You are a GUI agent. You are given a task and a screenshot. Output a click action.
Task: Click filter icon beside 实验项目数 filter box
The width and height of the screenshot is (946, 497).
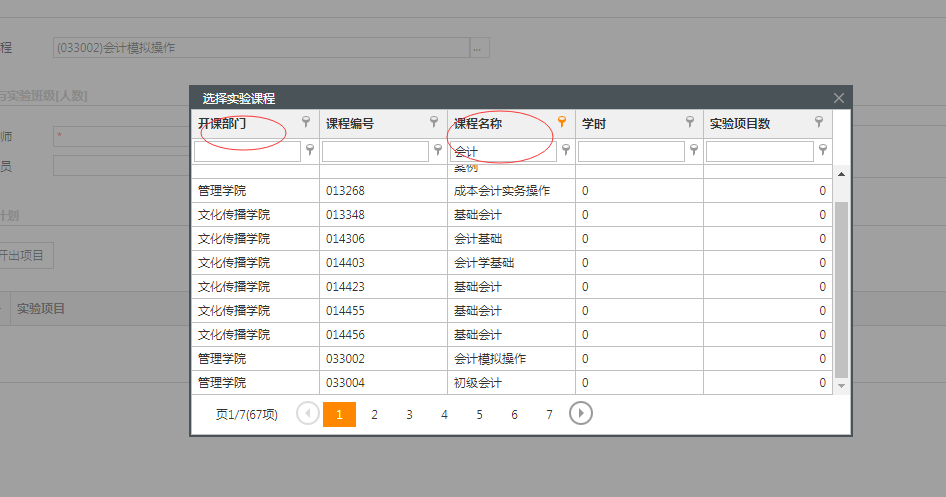point(822,151)
